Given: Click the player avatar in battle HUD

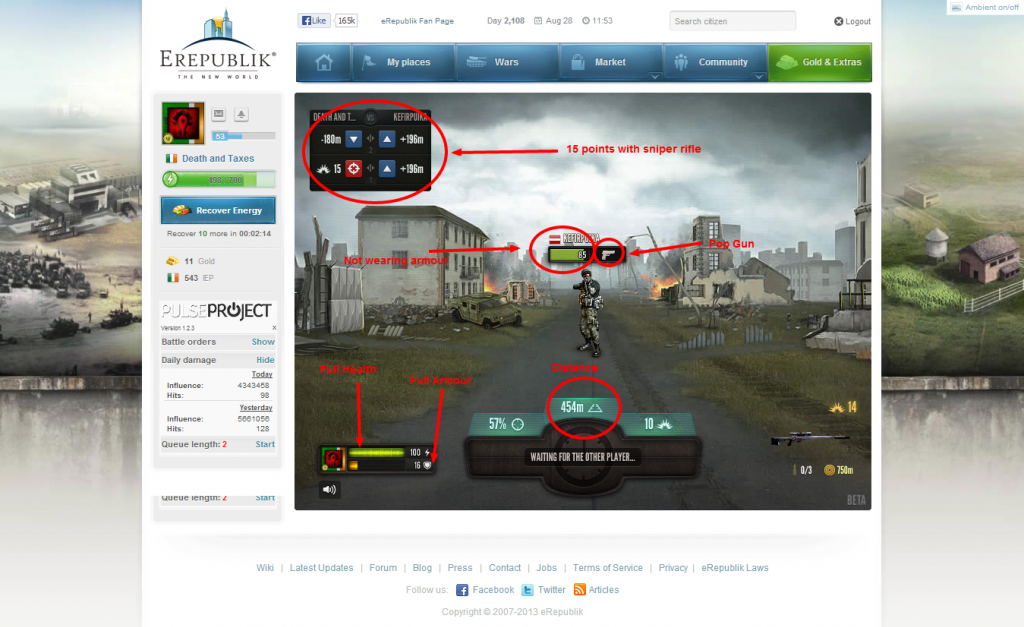Looking at the screenshot, I should tap(333, 458).
